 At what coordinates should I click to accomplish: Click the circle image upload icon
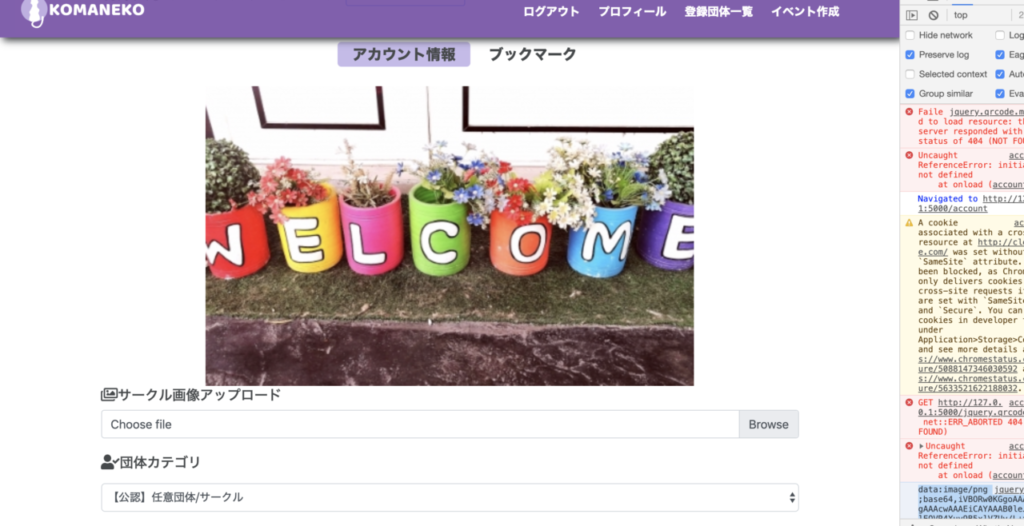coord(108,395)
